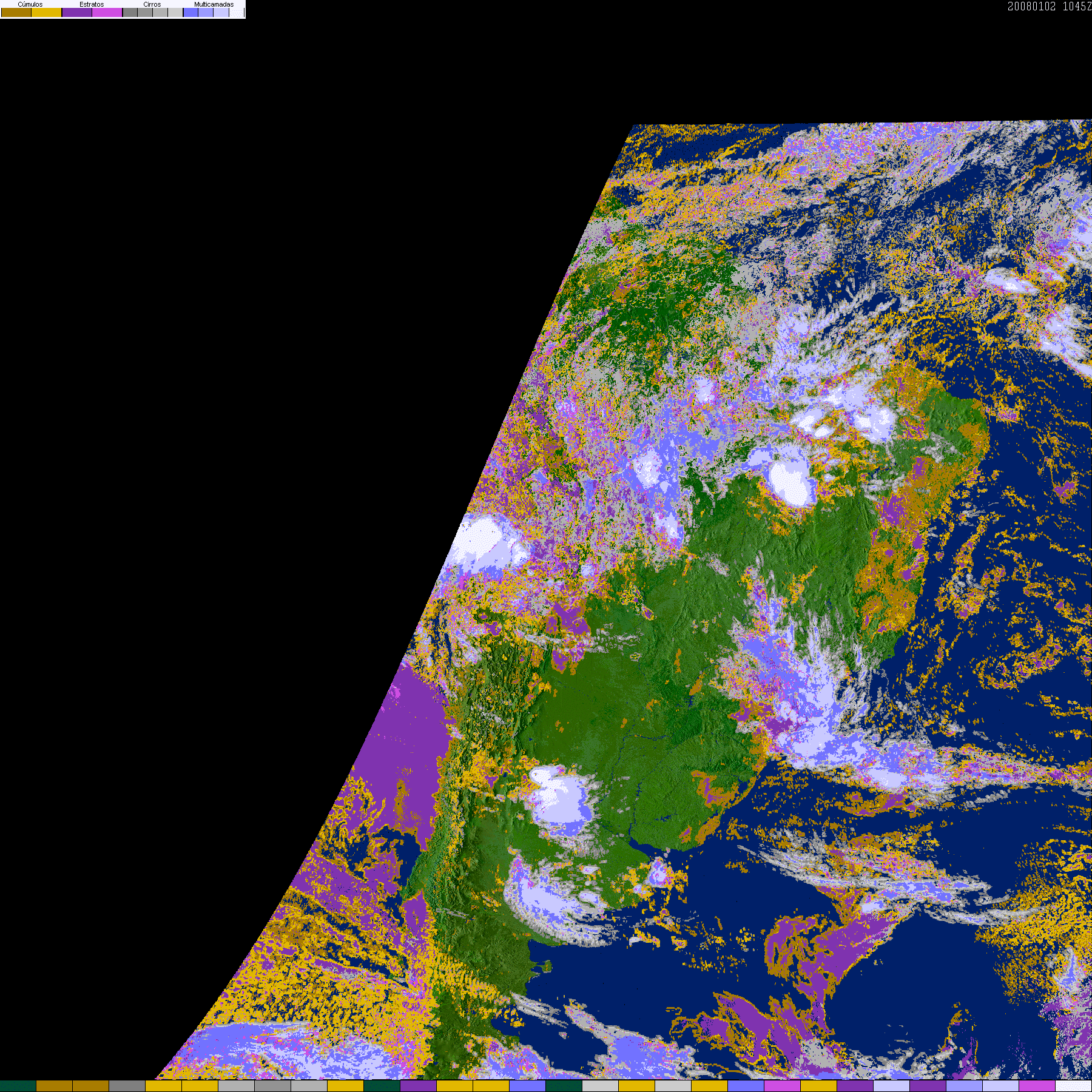The image size is (1092, 1092).
Task: Choose the lightest gray Cirros legend swatch
Action: pos(175,13)
